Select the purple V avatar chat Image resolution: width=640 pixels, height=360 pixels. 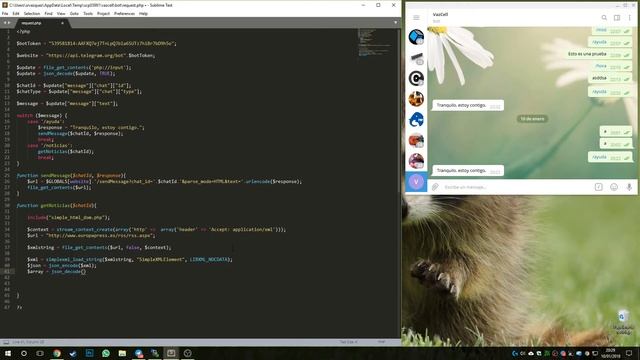point(416,182)
